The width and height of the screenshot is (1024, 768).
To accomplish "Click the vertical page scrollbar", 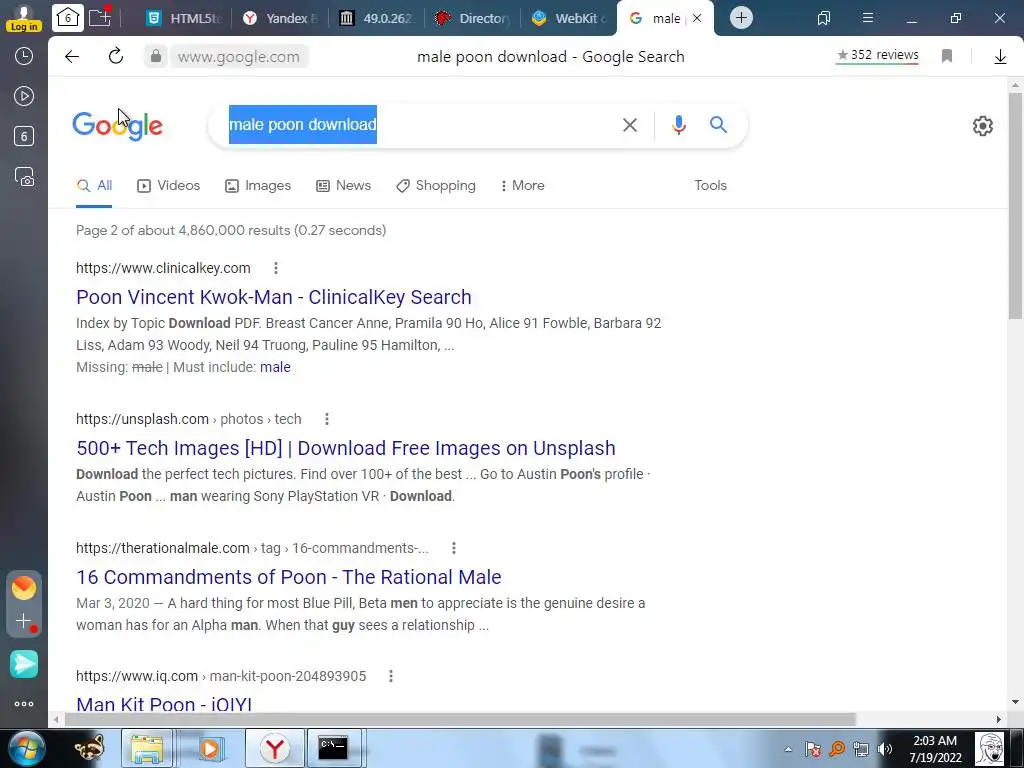I will coord(1015,206).
